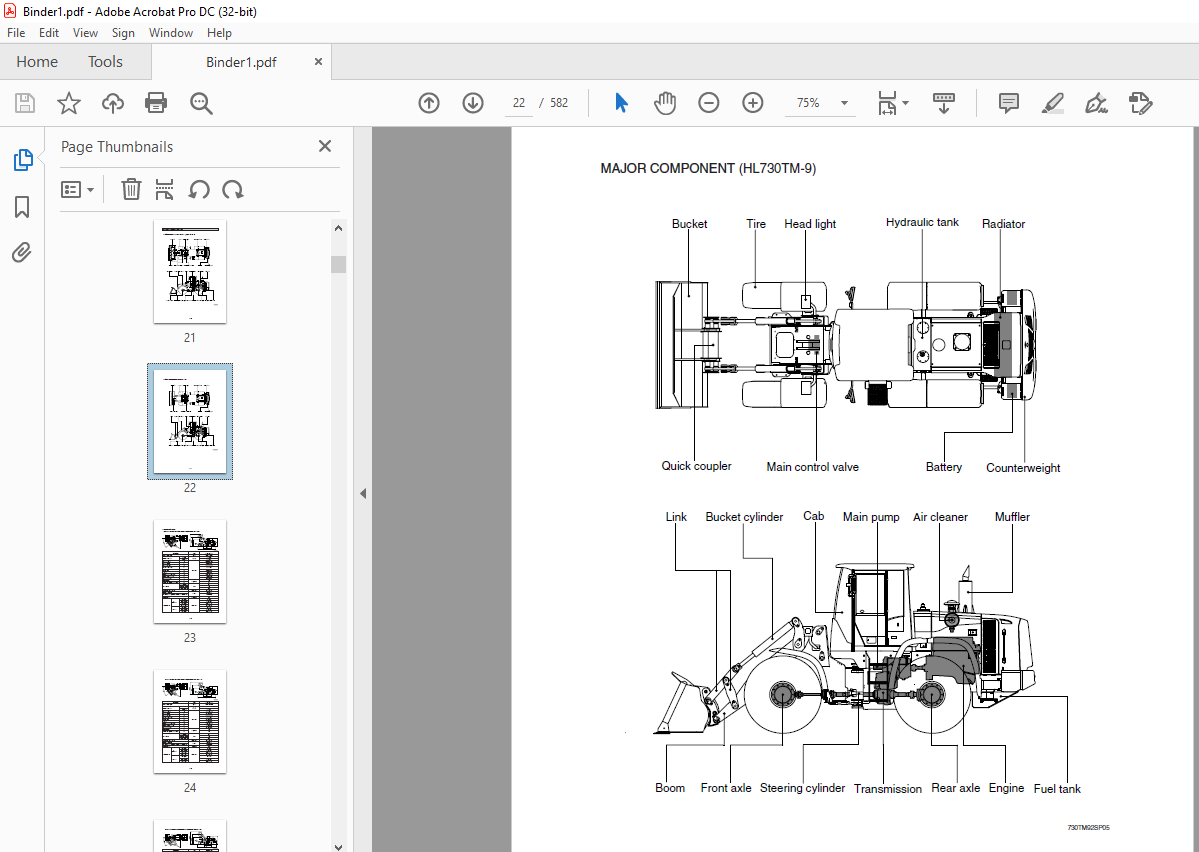This screenshot has width=1199, height=852.
Task: Open the Fill and Sign tool
Action: (1097, 102)
